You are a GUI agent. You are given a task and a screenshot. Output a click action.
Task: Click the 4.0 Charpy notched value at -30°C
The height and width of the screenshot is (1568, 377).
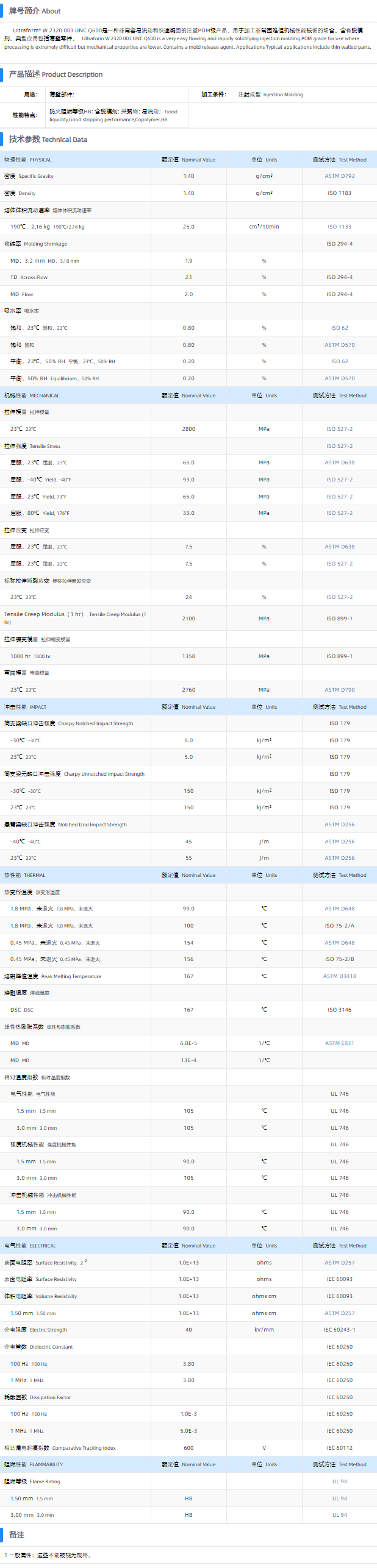pyautogui.click(x=188, y=740)
